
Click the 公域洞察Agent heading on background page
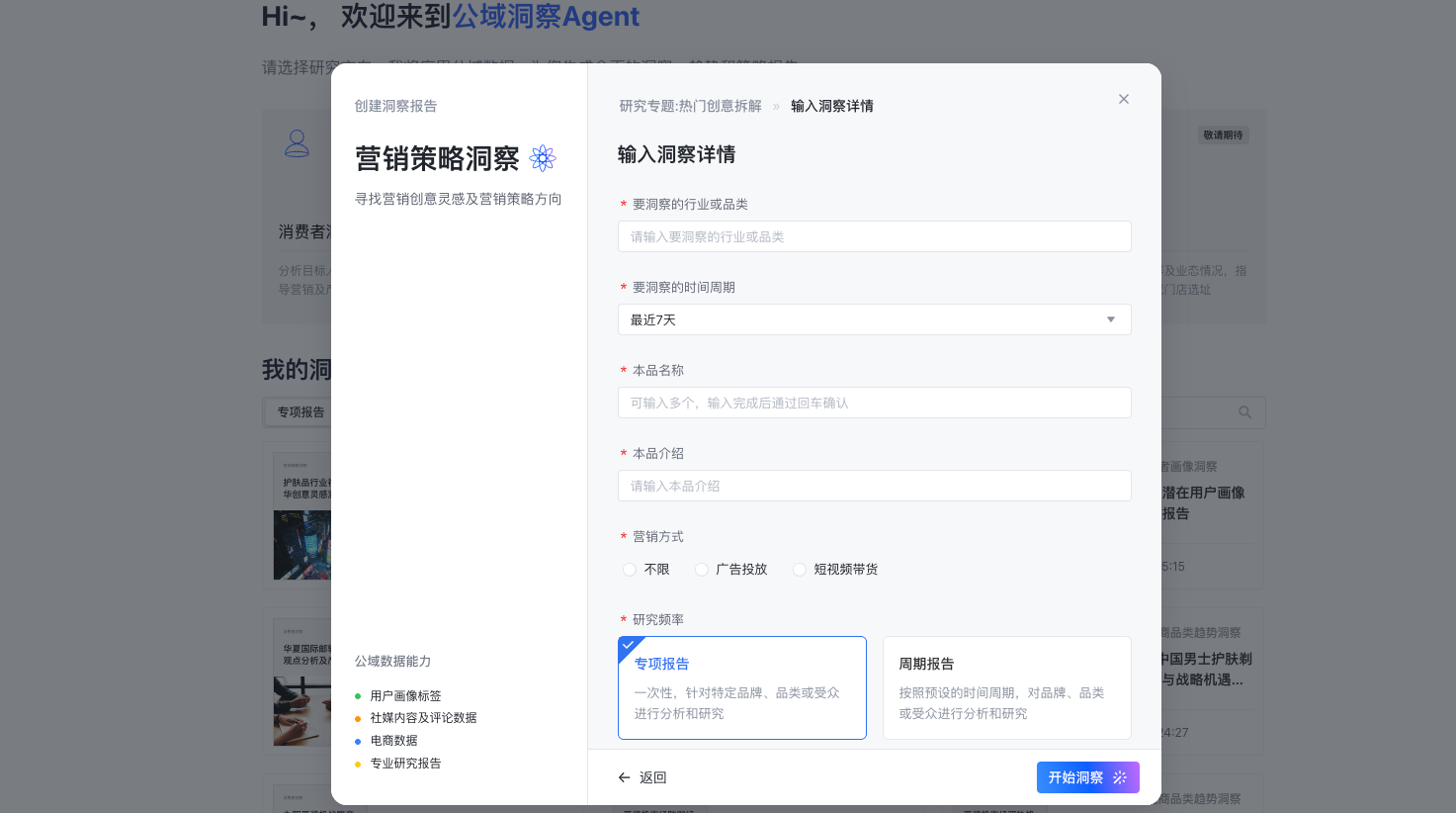pos(546,17)
